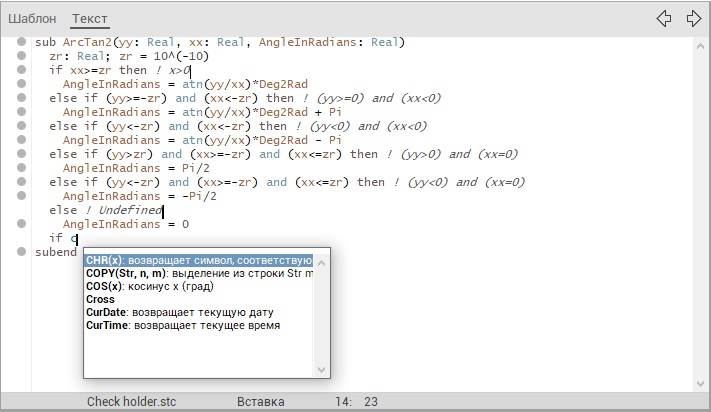Click the forward navigation arrow
Image resolution: width=711 pixels, height=412 pixels.
point(693,18)
